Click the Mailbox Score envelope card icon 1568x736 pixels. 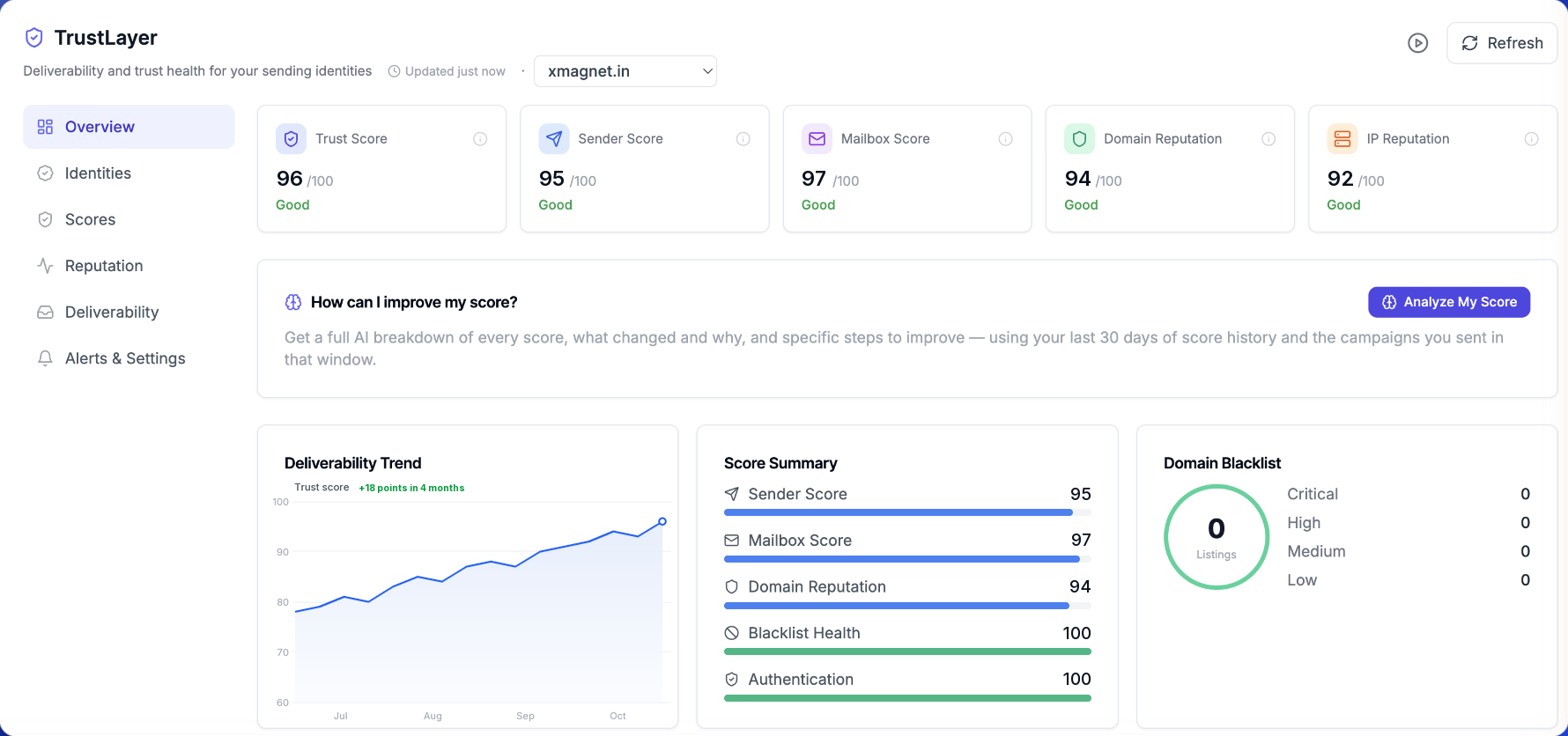coord(817,139)
